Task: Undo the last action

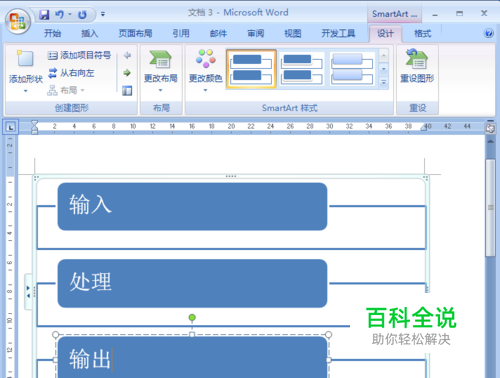Action: [x=59, y=14]
